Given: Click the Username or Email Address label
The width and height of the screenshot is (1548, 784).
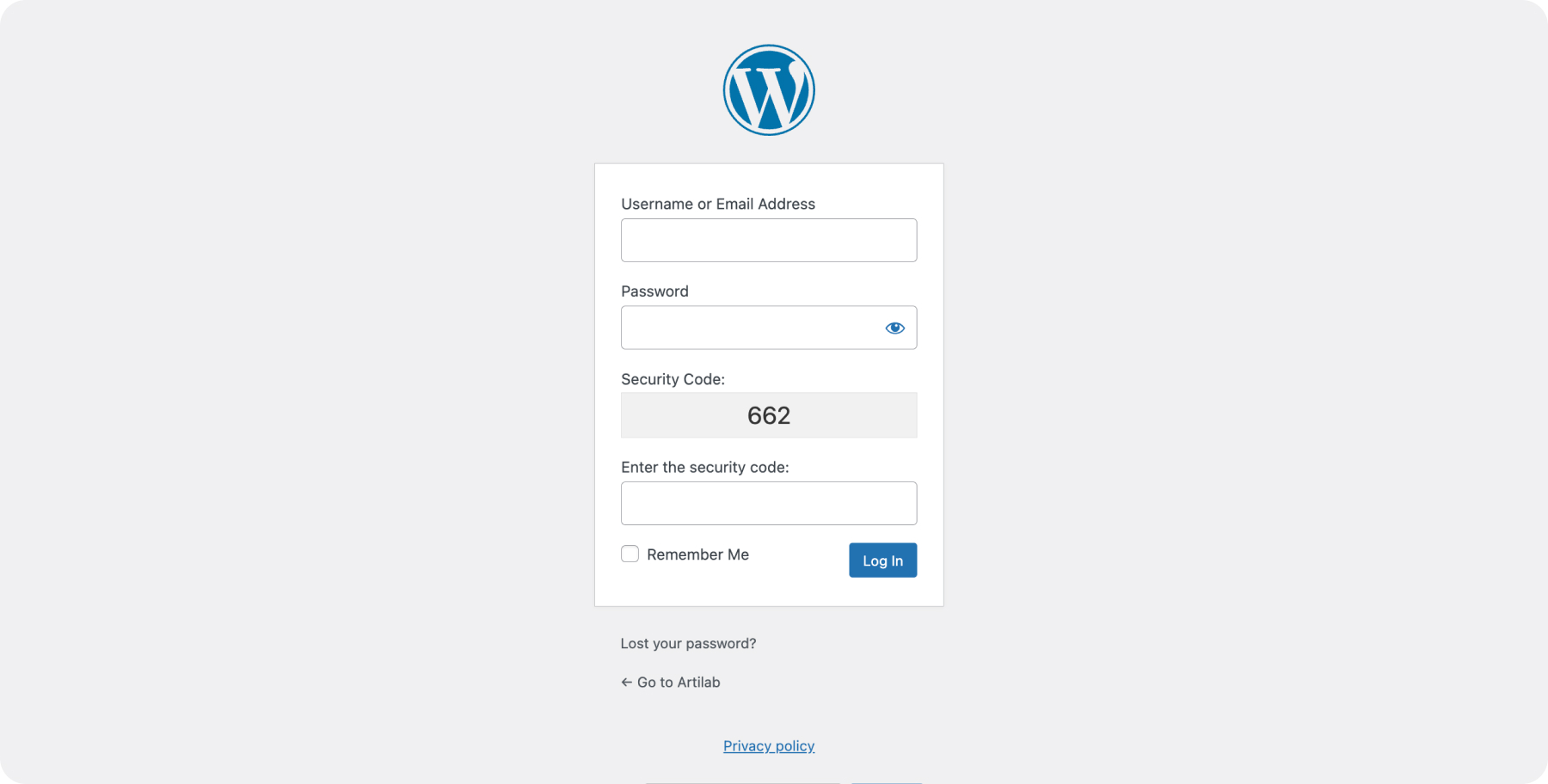Looking at the screenshot, I should click(718, 205).
